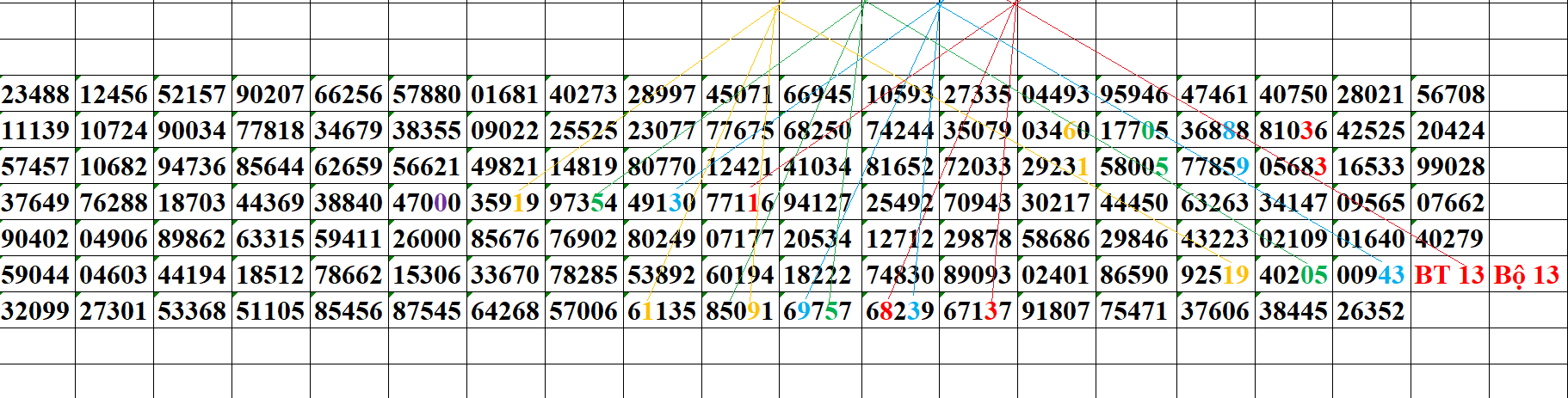Click the cell containing 32099
Viewport: 1568px width, 398px height.
click(37, 311)
